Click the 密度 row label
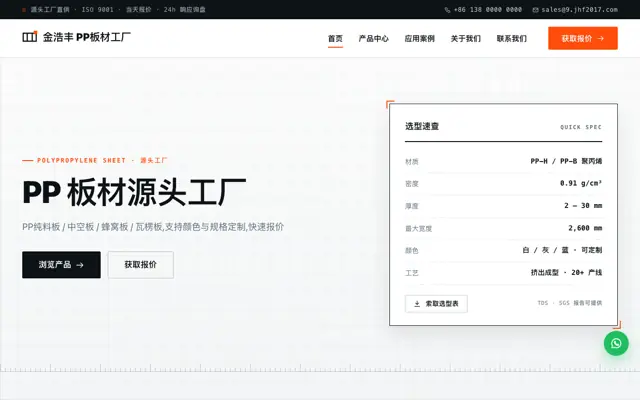The height and width of the screenshot is (400, 640). tap(411, 184)
